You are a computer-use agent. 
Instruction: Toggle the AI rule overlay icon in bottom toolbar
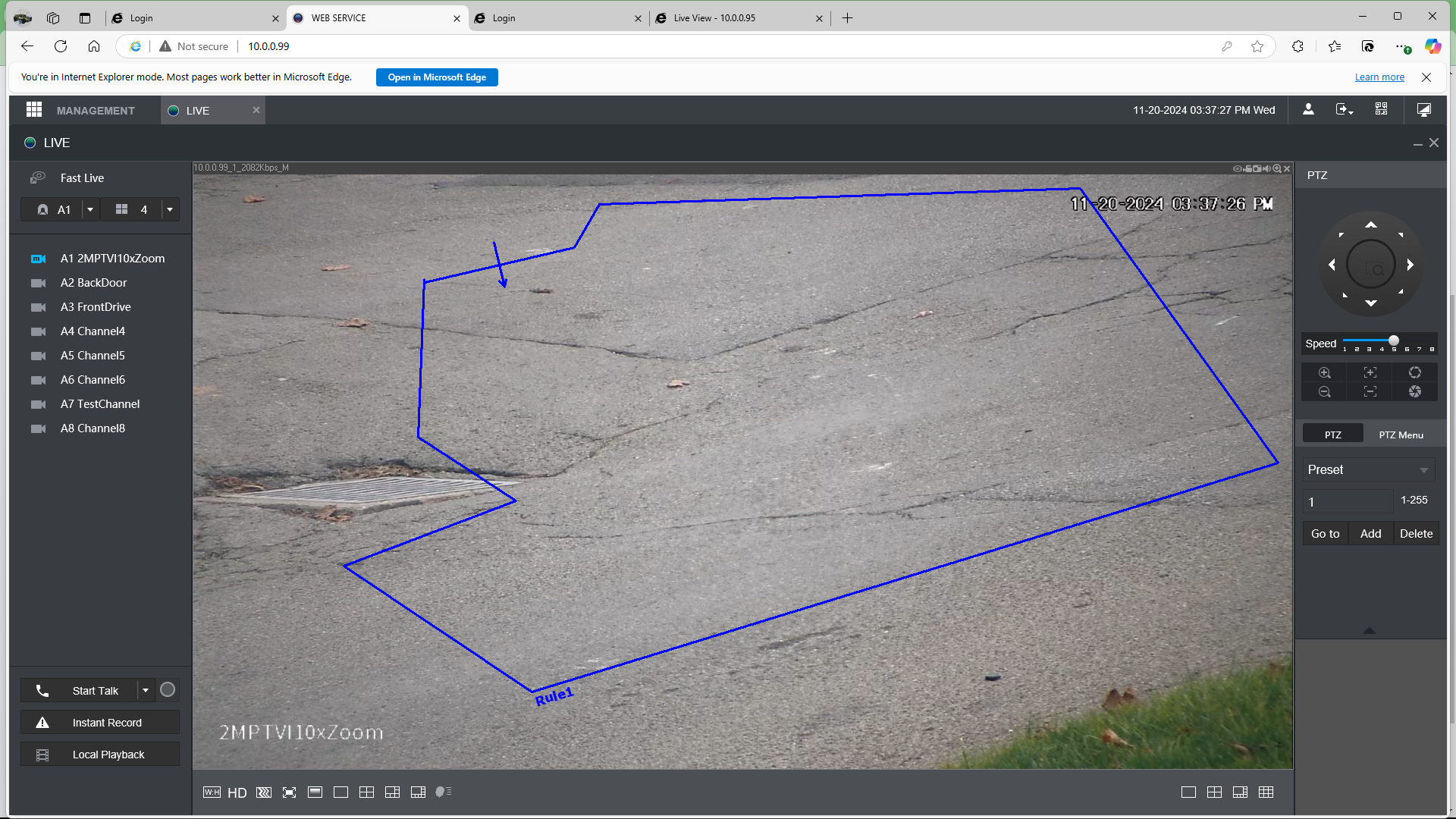(x=444, y=792)
